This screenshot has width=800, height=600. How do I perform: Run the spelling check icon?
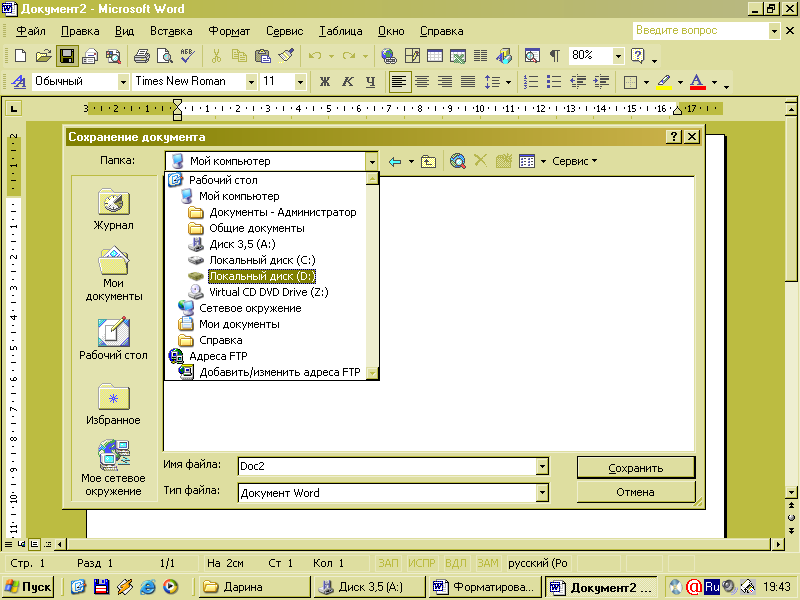(x=187, y=55)
